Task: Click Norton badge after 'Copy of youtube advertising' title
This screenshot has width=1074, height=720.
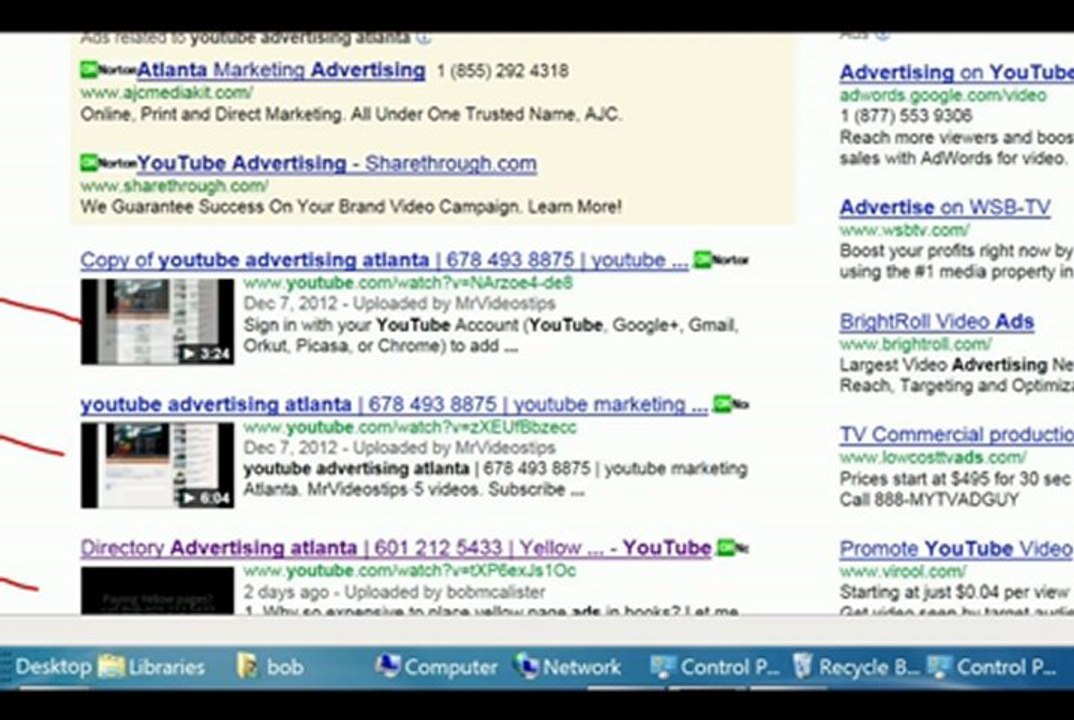Action: pos(721,260)
